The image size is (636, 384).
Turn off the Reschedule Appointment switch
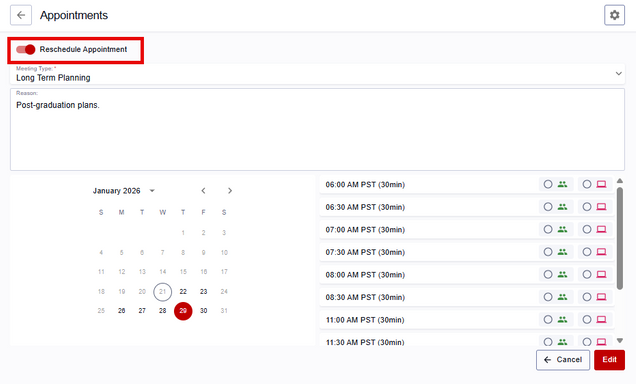point(26,49)
